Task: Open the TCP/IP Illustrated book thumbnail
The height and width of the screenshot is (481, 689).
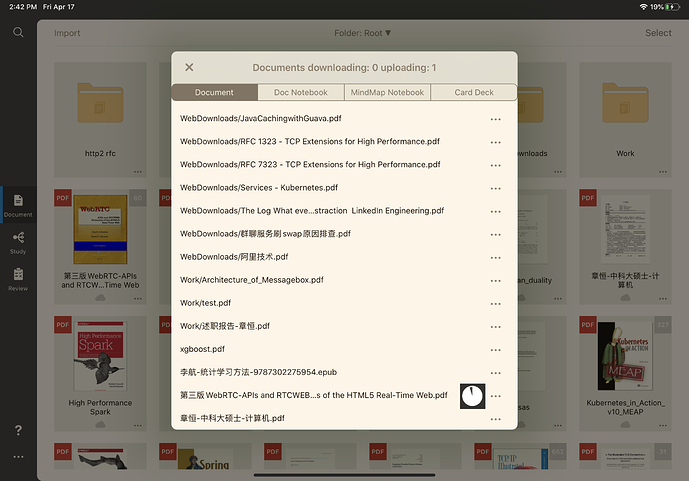Action: [521, 459]
